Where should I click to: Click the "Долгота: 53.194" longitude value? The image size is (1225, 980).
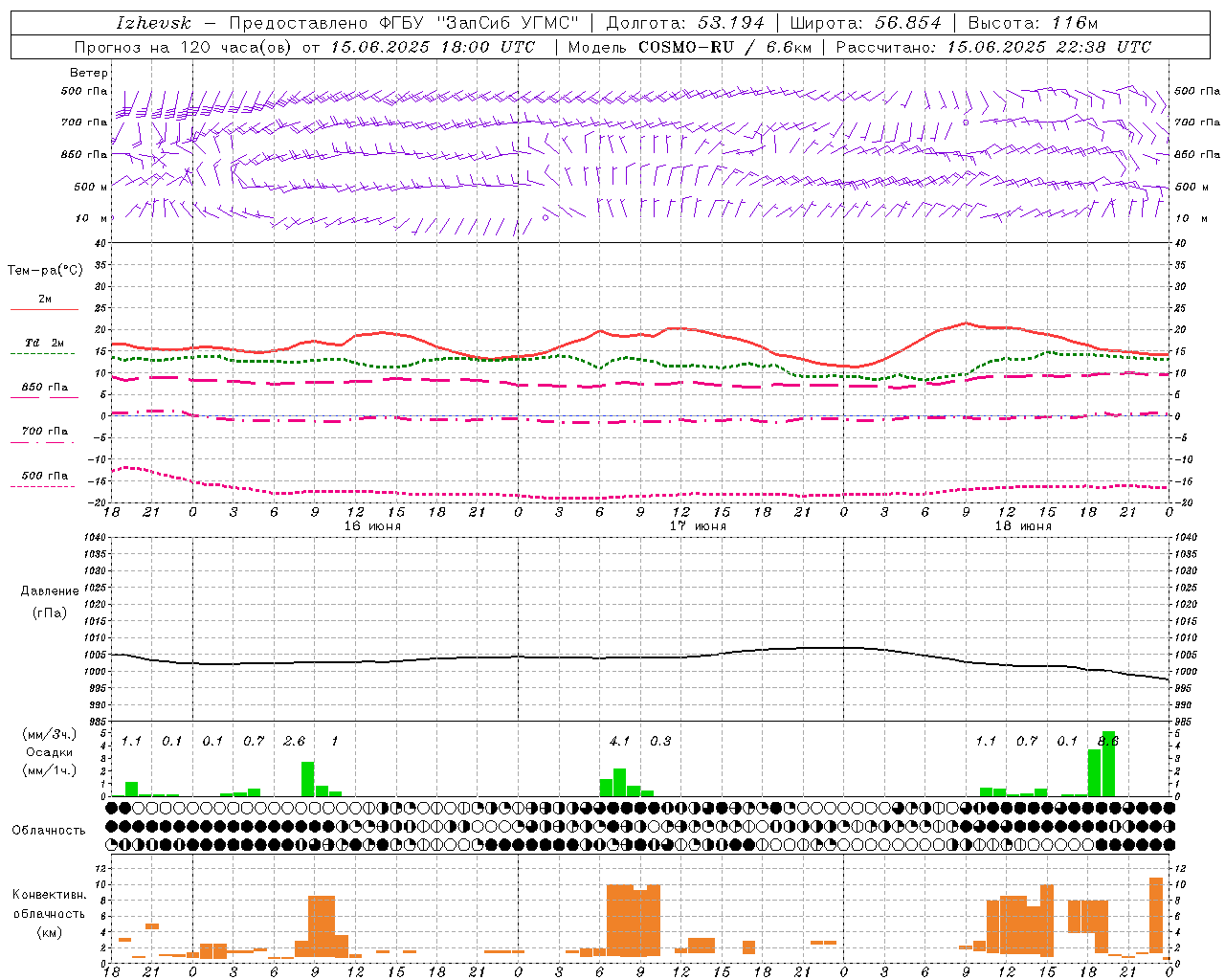685,23
